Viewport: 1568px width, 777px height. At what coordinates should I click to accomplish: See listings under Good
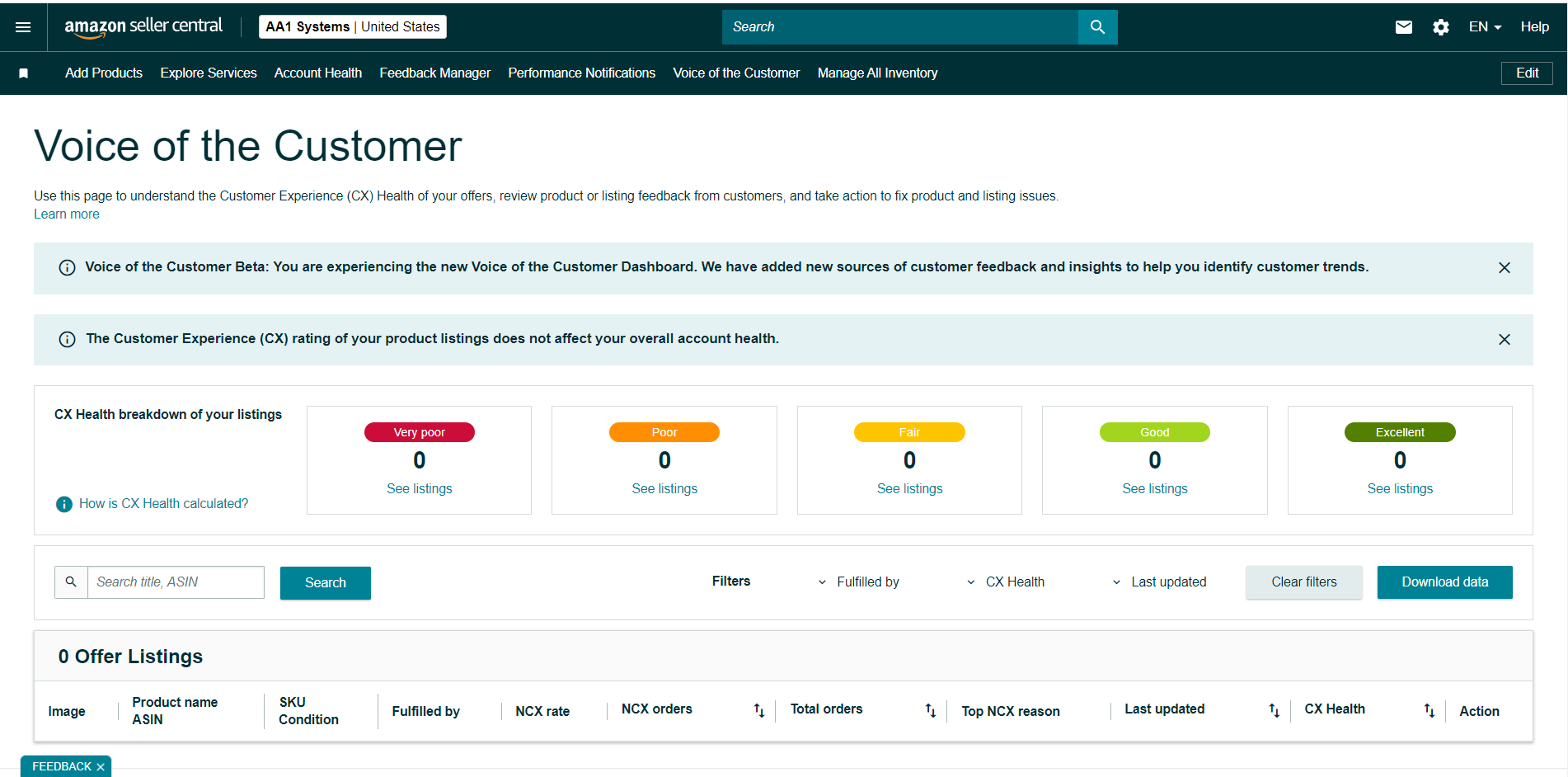pos(1155,489)
